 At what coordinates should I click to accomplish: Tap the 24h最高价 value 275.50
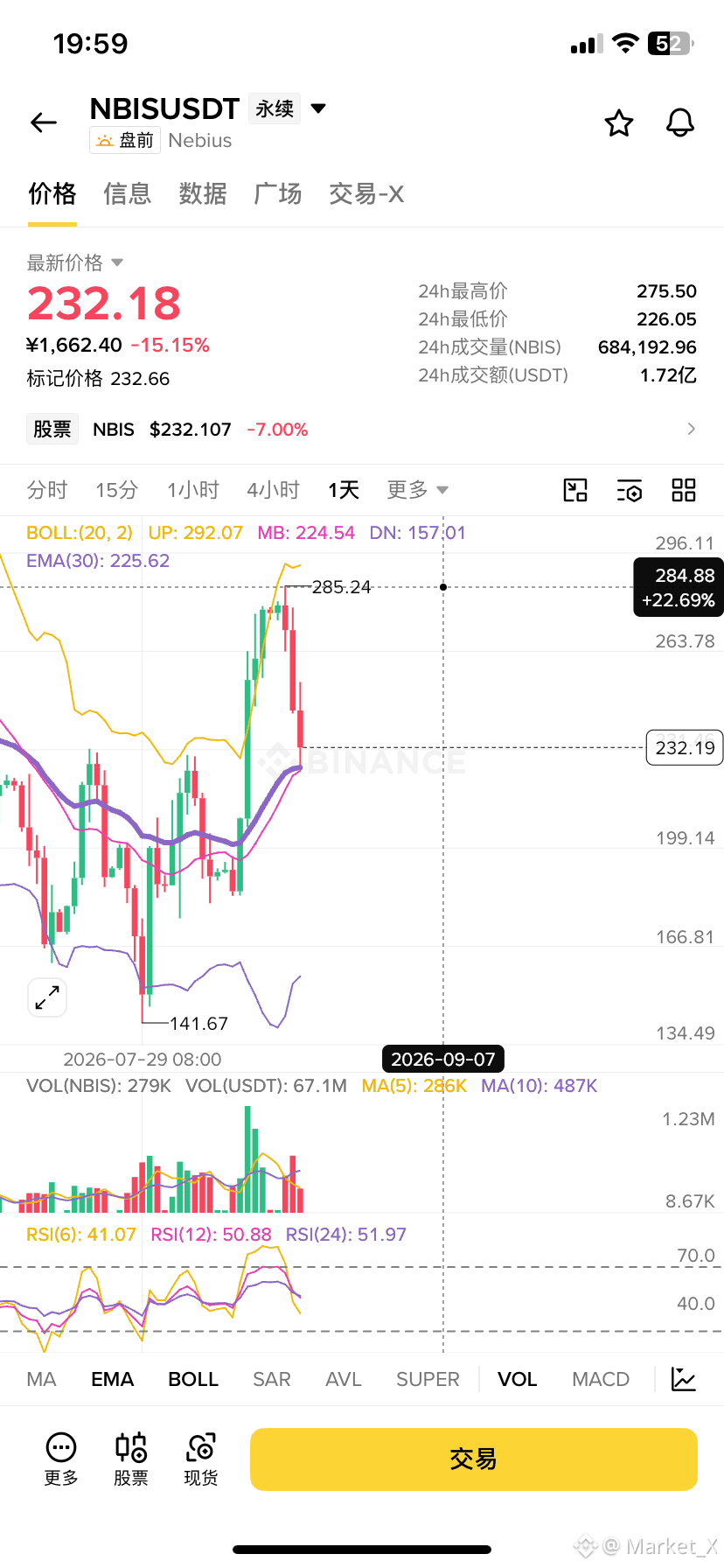[667, 290]
